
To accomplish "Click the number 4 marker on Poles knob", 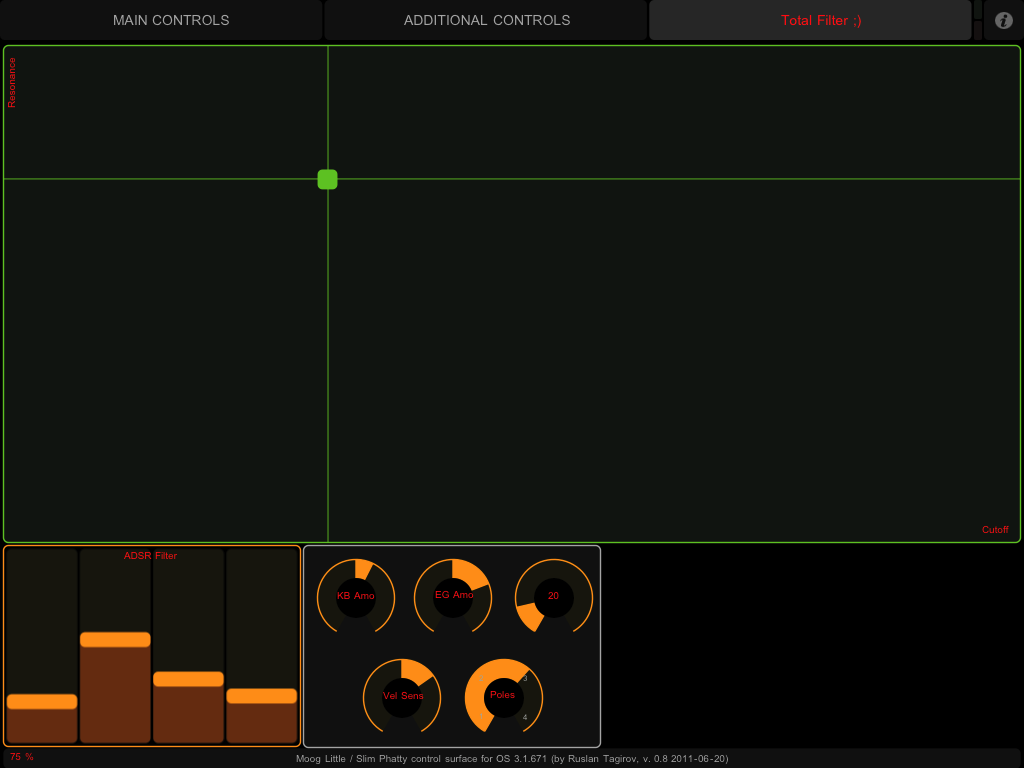I will pyautogui.click(x=525, y=717).
